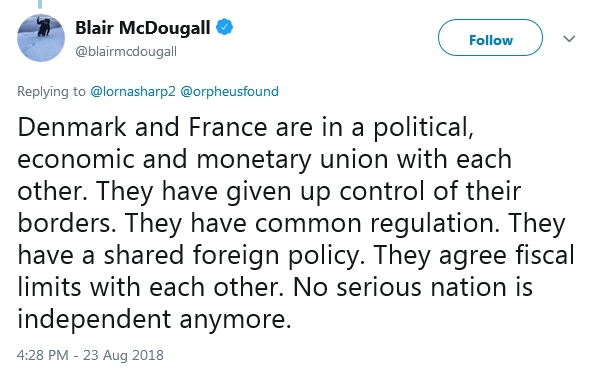Open the @orpheusfound profile link

[230, 91]
